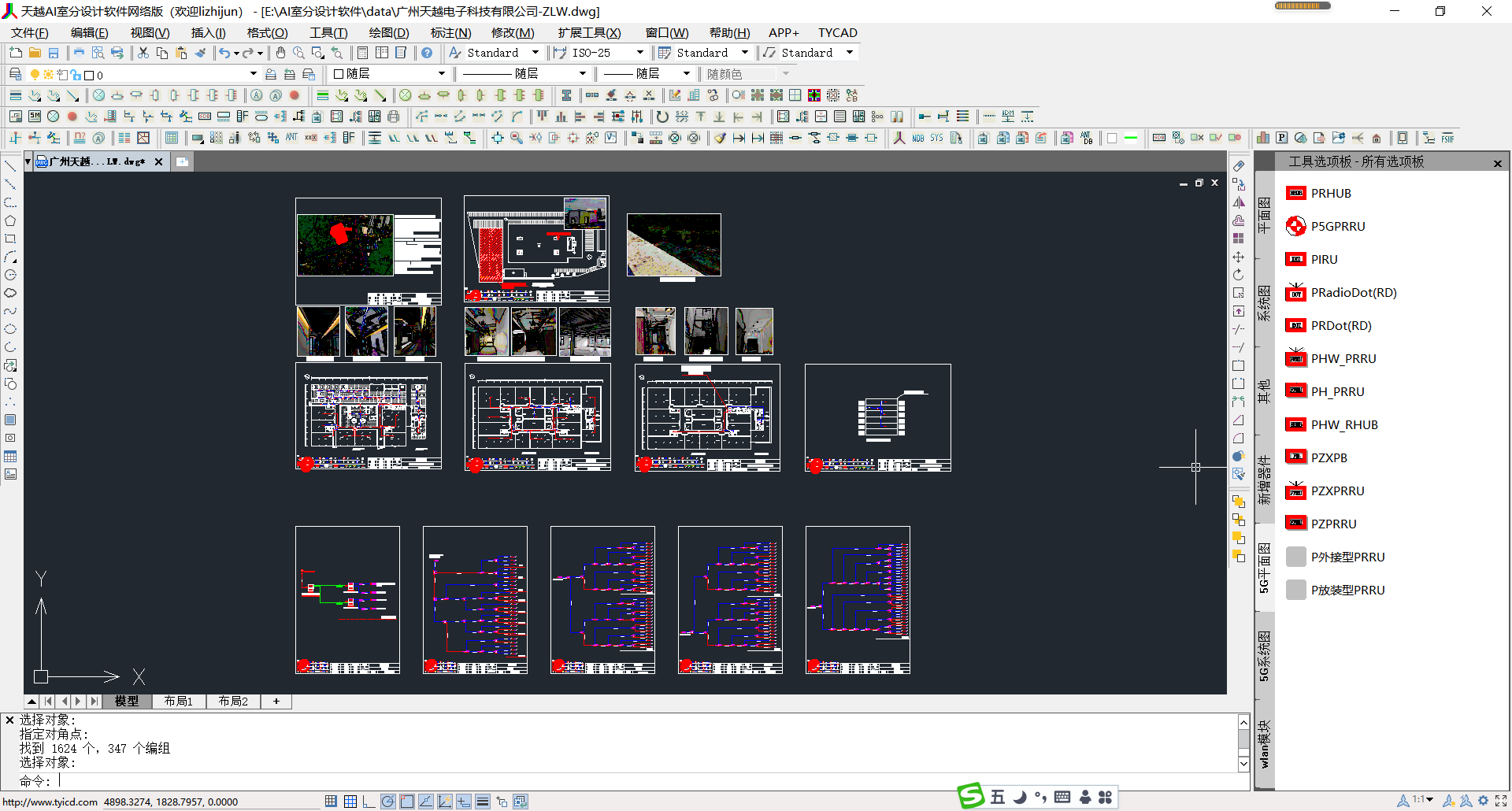Screen dimensions: 1512x811
Task: Add a new layout with plus button
Action: tap(276, 701)
